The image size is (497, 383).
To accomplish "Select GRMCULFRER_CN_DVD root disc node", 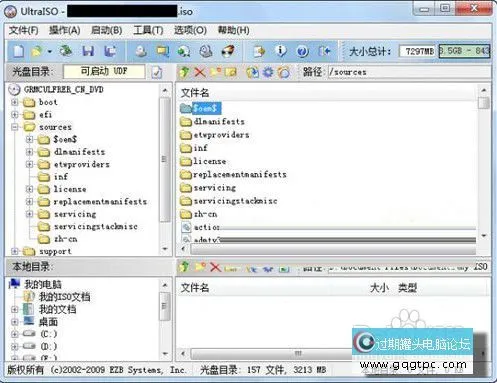I will [63, 90].
